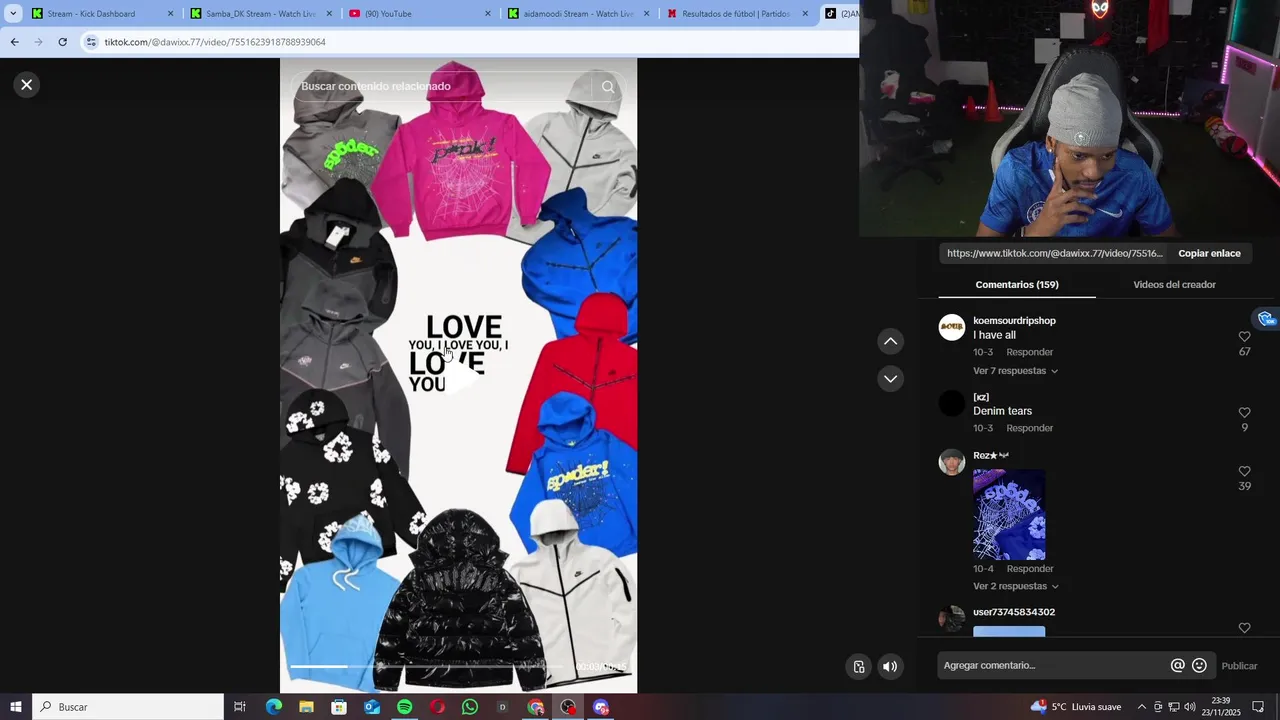
Task: Close the TikTok video viewer
Action: click(x=27, y=85)
